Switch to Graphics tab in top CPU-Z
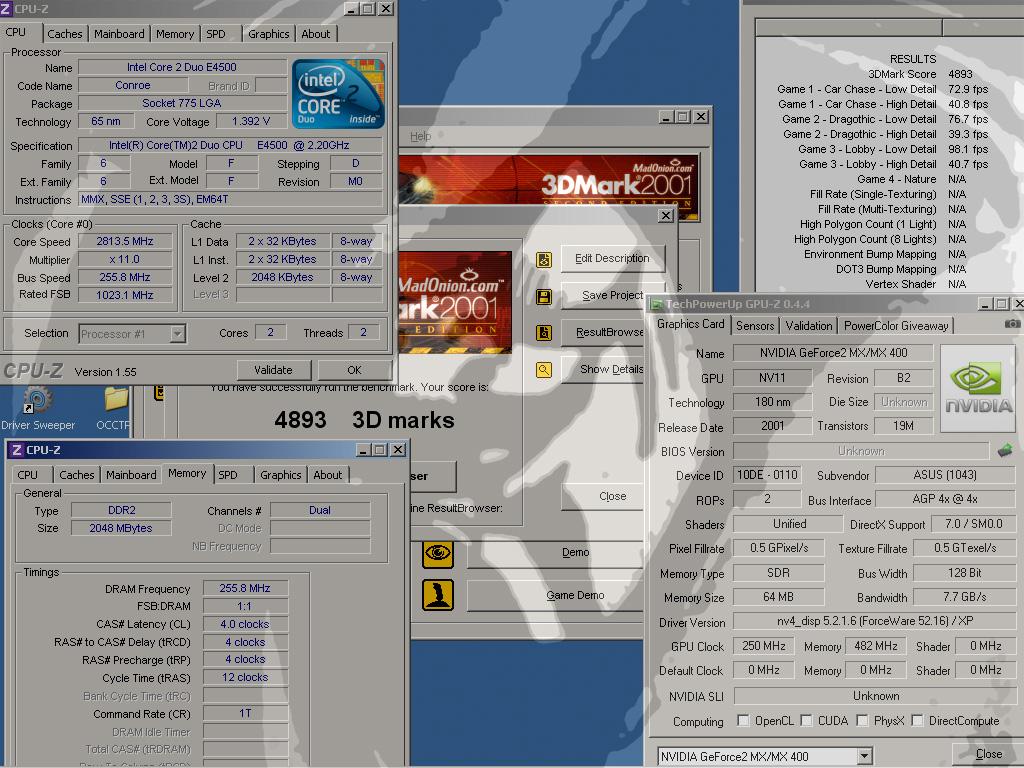The height and width of the screenshot is (768, 1024). pos(268,34)
